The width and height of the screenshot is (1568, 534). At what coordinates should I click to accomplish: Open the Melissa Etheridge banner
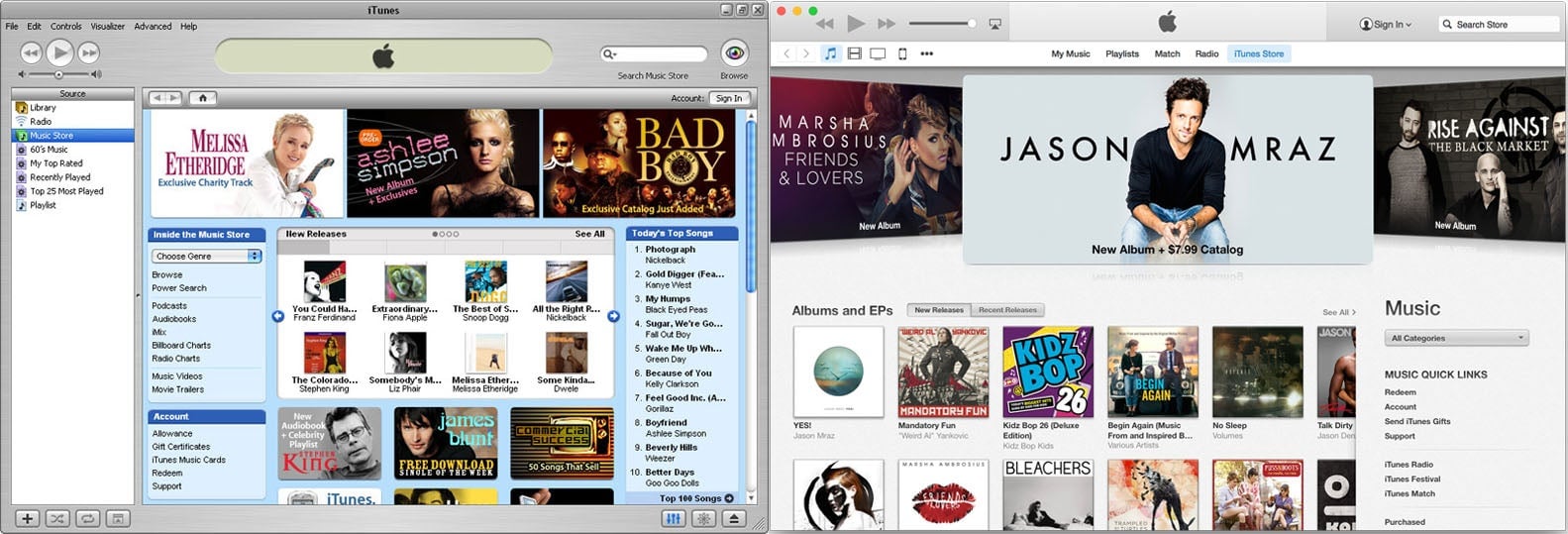tap(247, 162)
